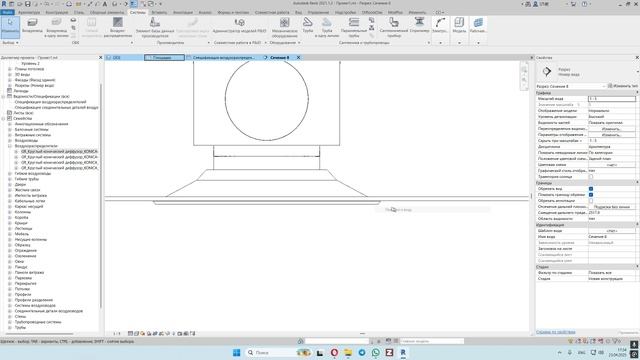Expand Гибкие воздуховоды tree node
Image resolution: width=640 pixels, height=360 pixels.
10,173
